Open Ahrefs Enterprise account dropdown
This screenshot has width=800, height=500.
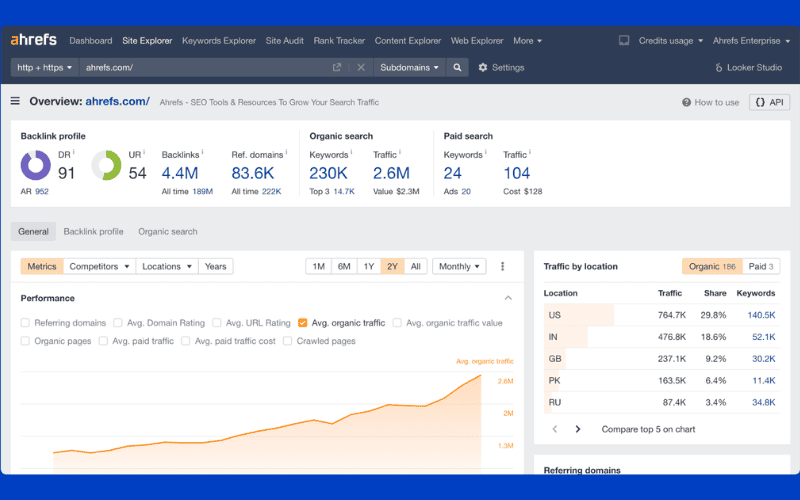[751, 41]
